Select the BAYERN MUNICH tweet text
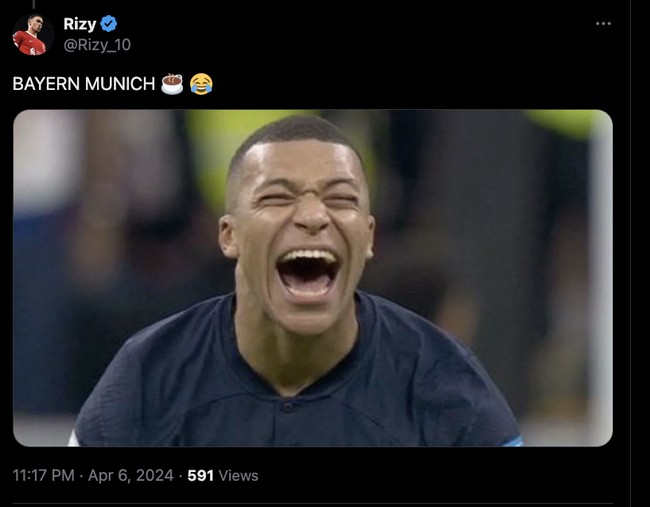This screenshot has height=507, width=650. [x=84, y=84]
